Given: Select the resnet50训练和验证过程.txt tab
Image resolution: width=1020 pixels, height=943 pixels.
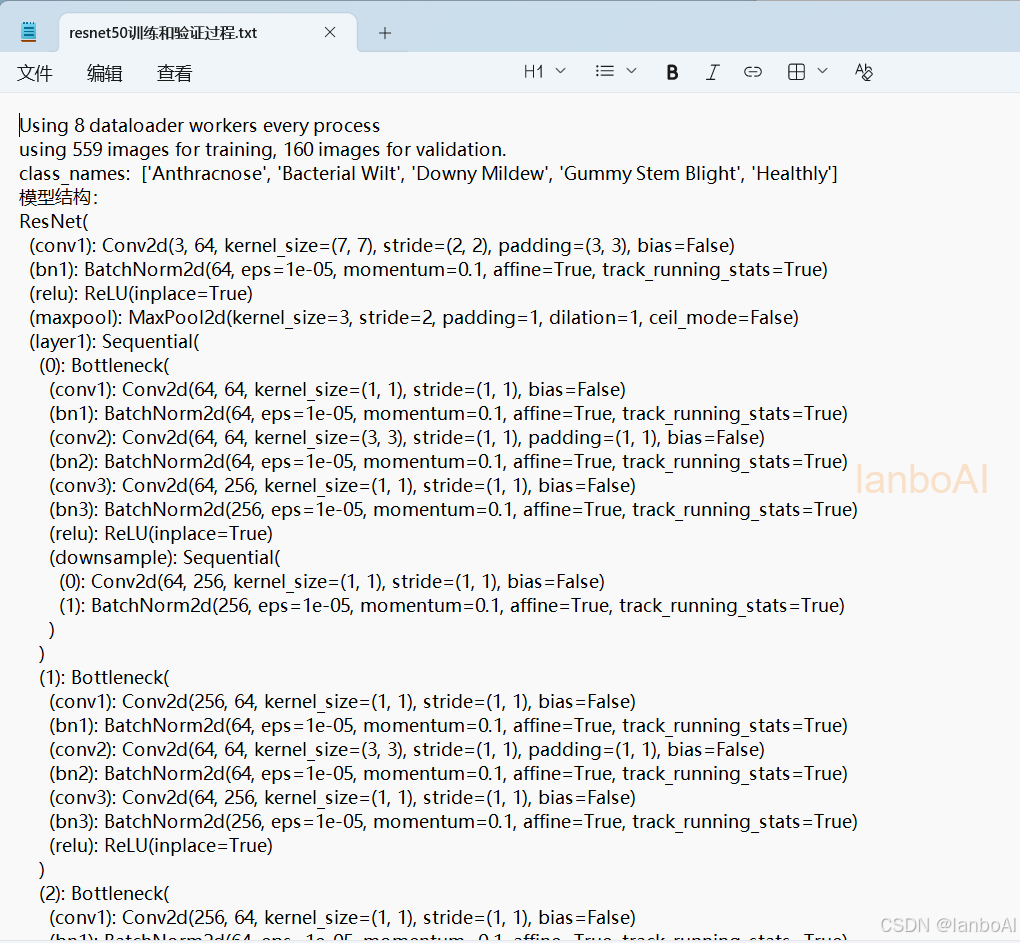Looking at the screenshot, I should 208,33.
